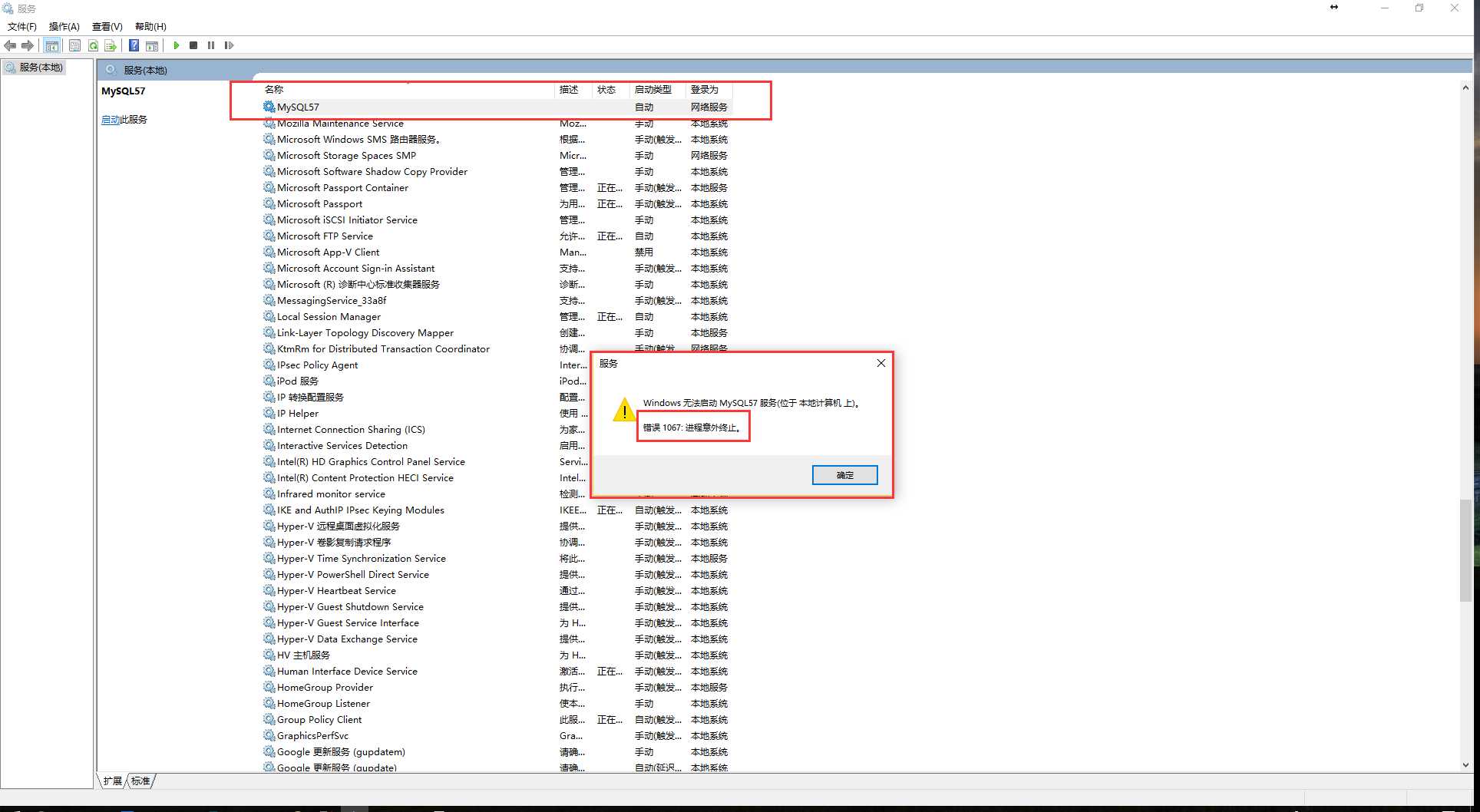Click the gear icon beside Microsoft FTP Service
1480x812 pixels.
269,236
